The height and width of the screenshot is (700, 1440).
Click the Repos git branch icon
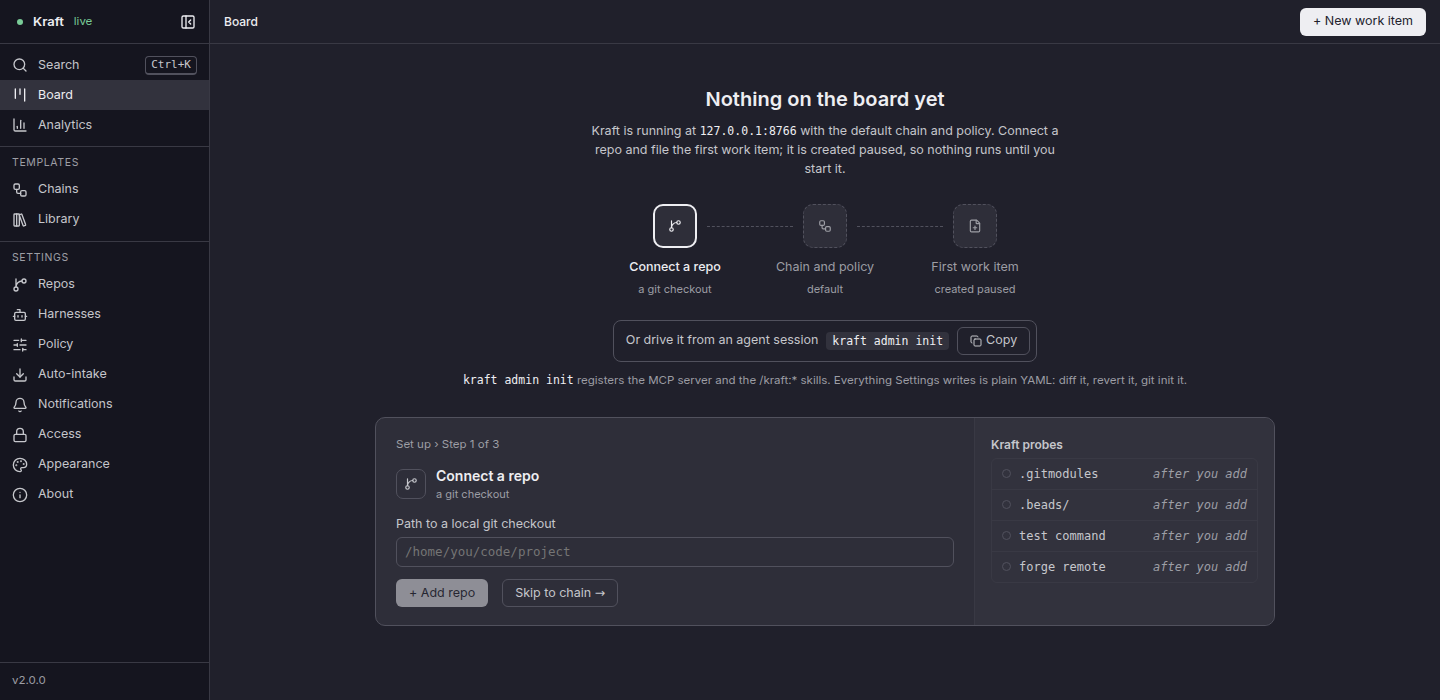click(x=19, y=284)
